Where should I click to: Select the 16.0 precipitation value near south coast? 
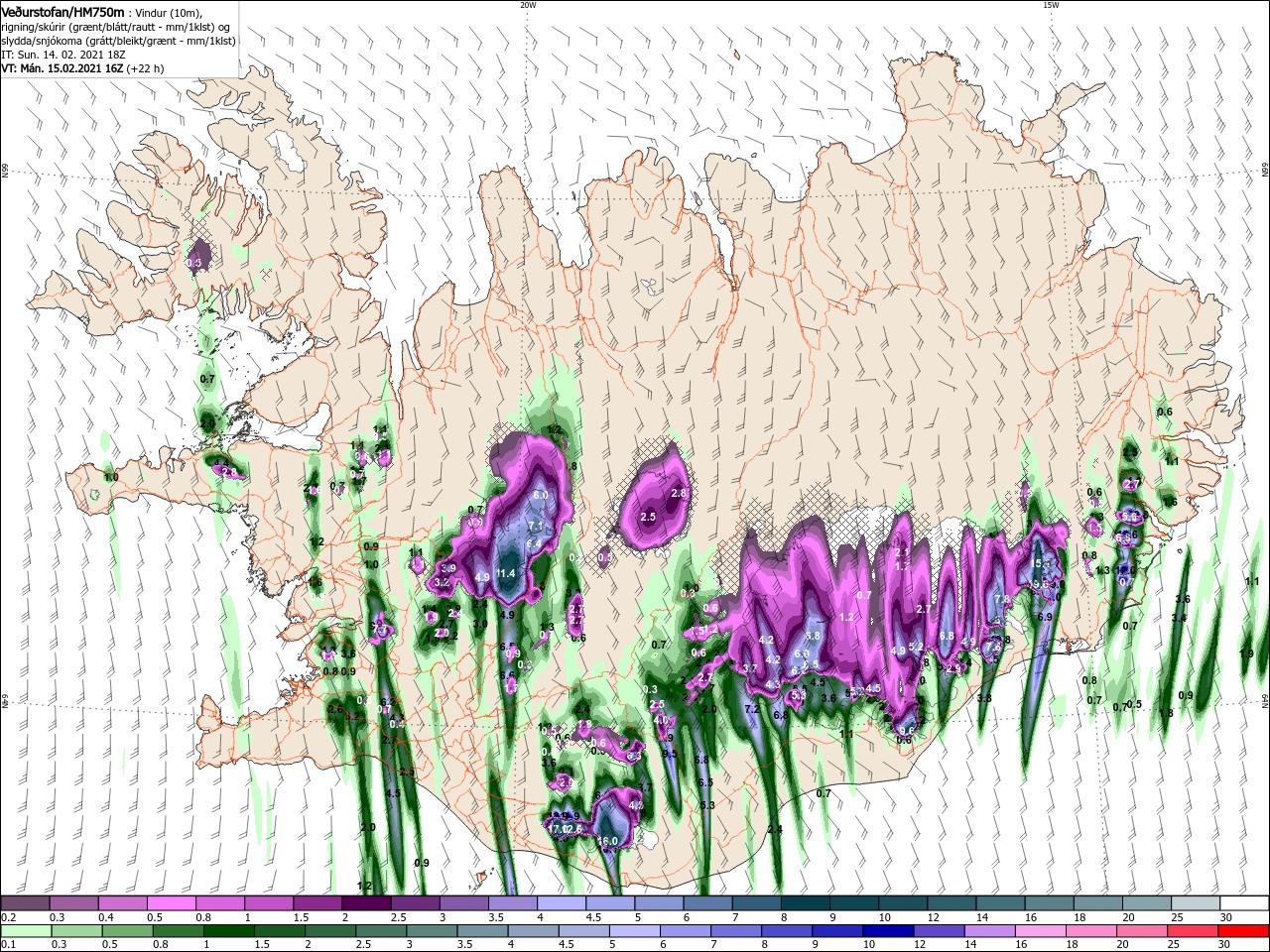[x=608, y=842]
